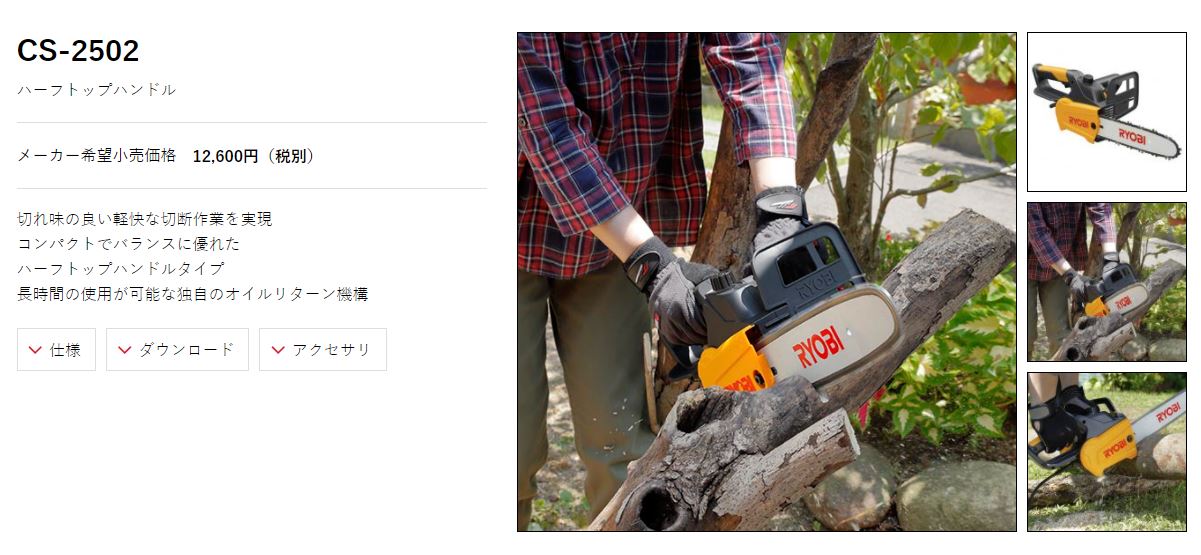Select the thumbnail of man cutting log

(x=1107, y=282)
